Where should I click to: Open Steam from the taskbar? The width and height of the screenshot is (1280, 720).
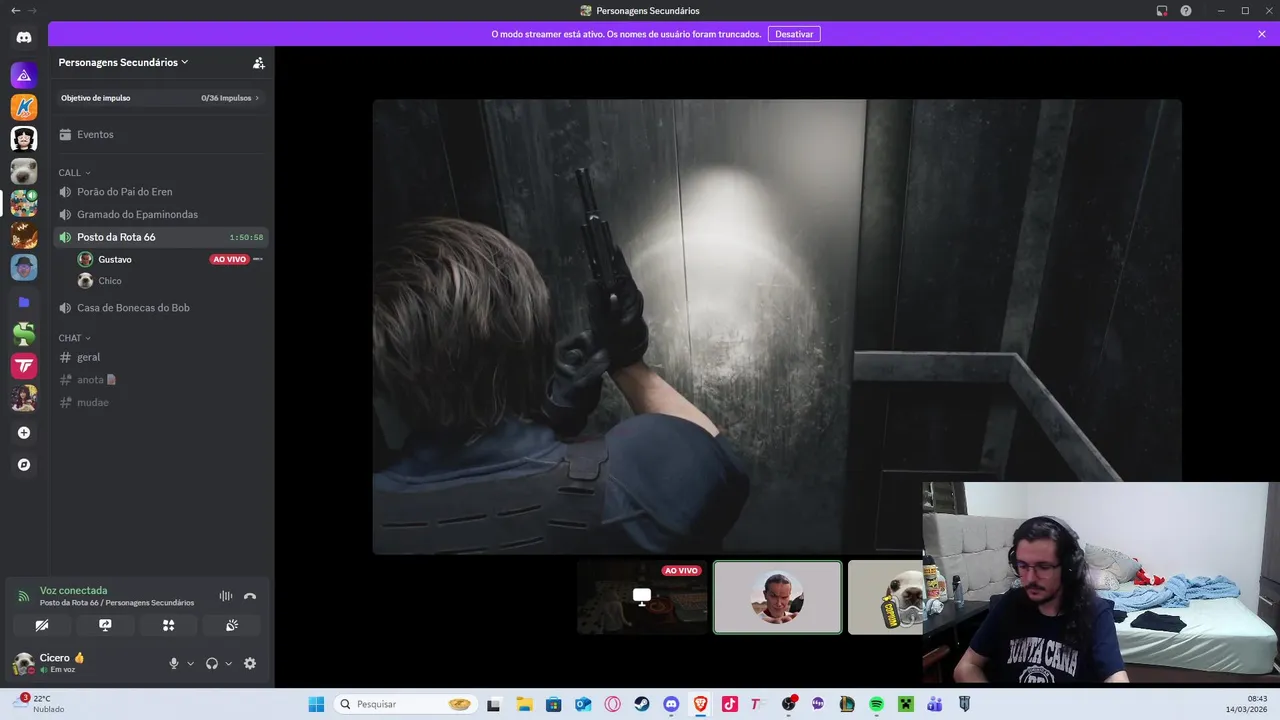click(642, 704)
